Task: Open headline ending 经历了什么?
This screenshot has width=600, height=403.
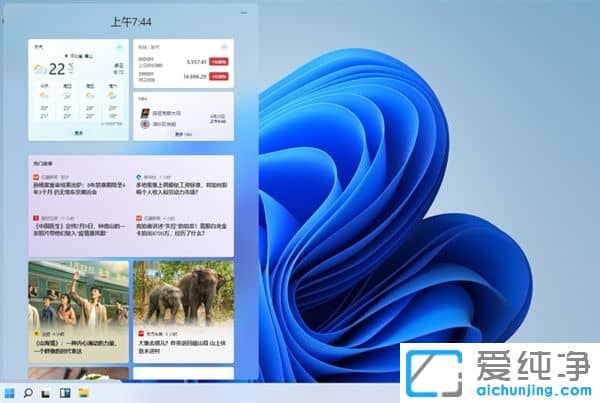Action: click(x=182, y=229)
